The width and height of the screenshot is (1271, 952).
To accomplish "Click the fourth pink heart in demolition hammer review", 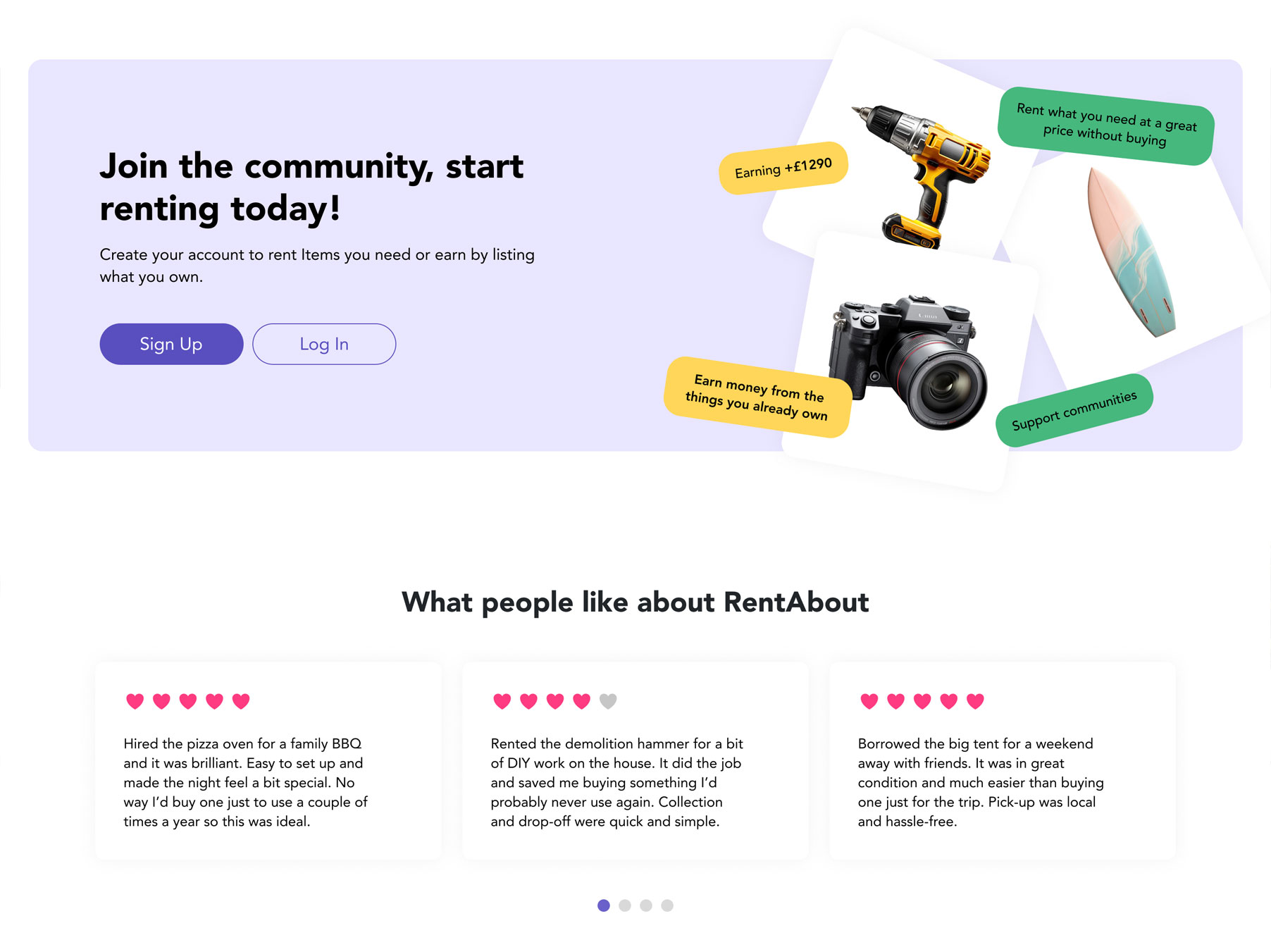I will click(x=582, y=701).
